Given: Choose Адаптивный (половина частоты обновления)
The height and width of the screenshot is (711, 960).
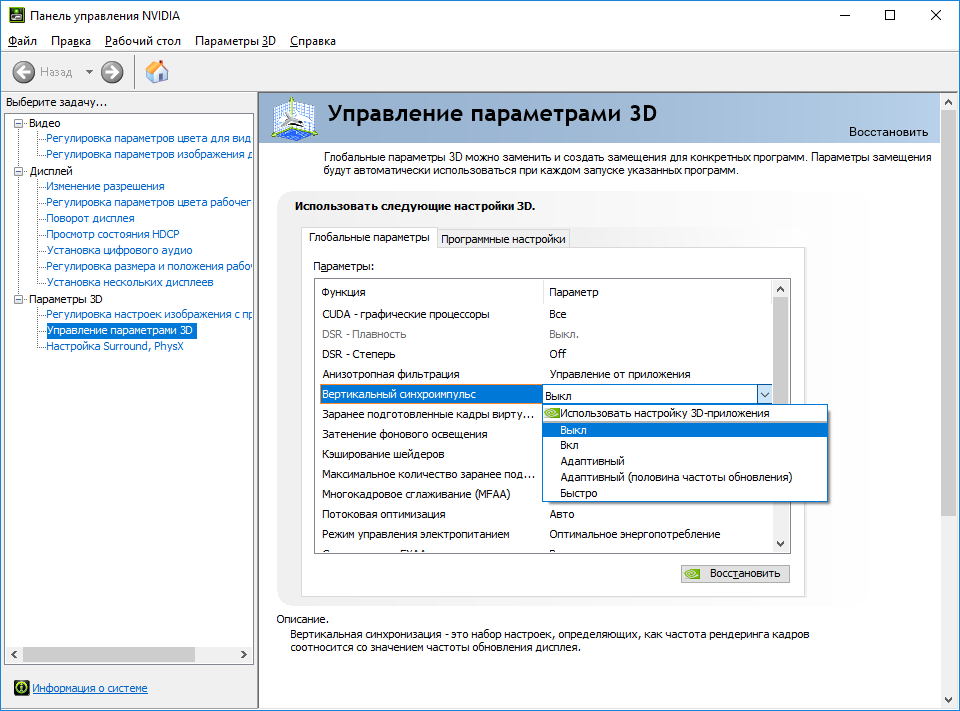Looking at the screenshot, I should coord(685,477).
